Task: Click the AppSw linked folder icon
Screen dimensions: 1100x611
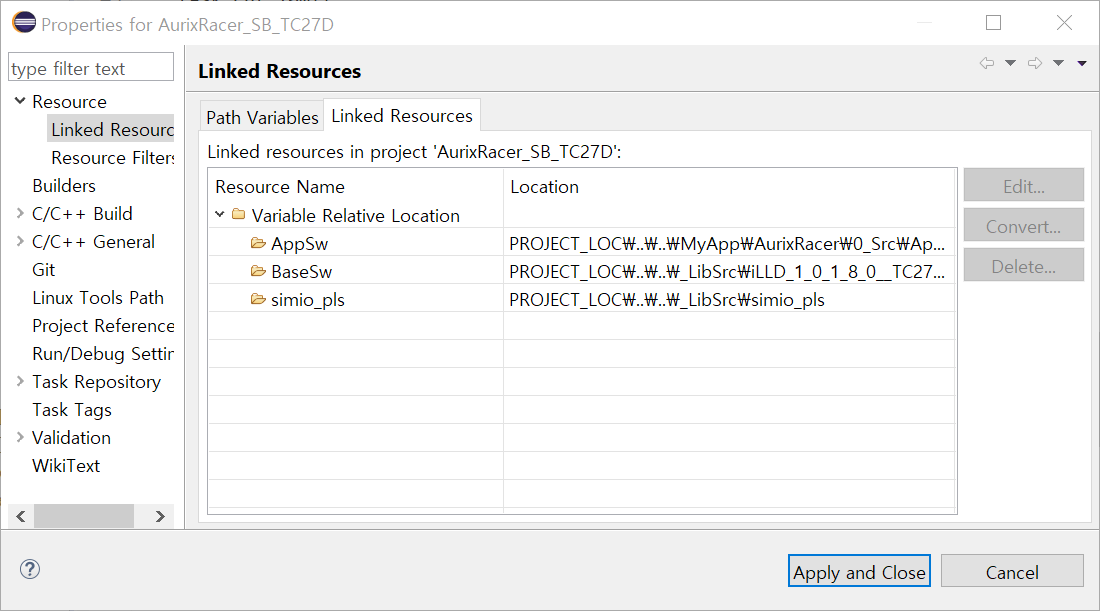Action: pyautogui.click(x=258, y=243)
